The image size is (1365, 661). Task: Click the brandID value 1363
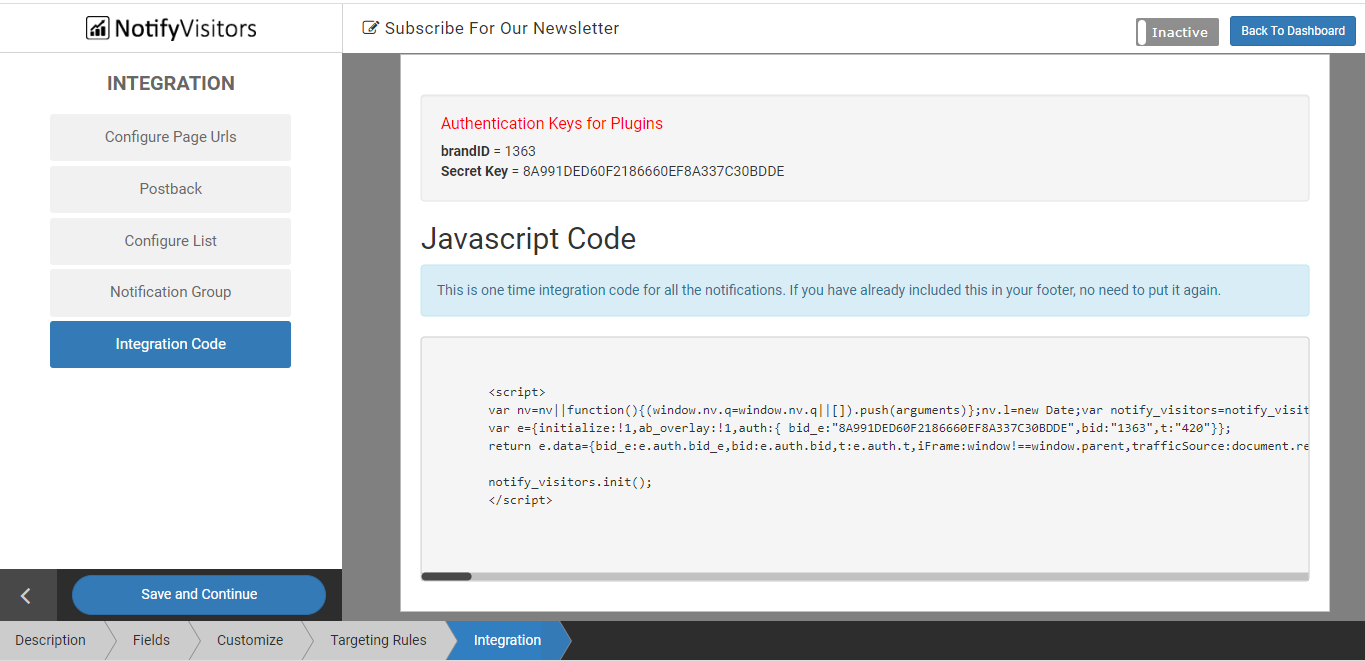click(x=520, y=151)
